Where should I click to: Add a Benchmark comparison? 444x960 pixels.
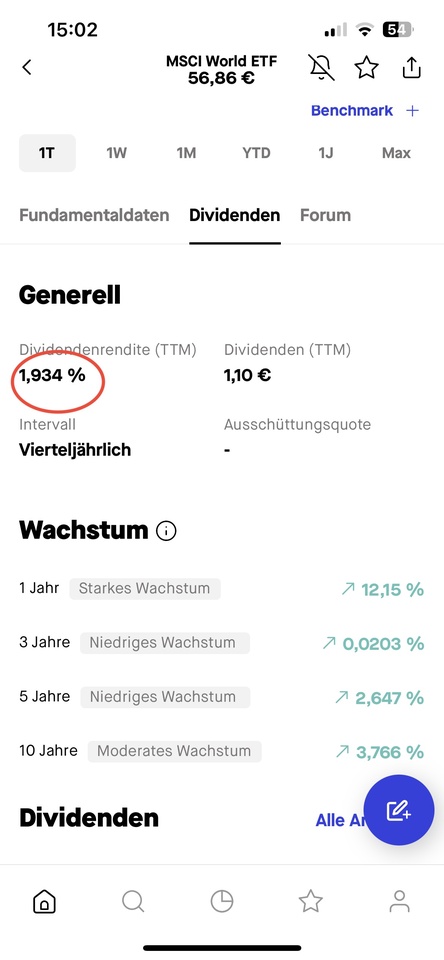[352, 111]
